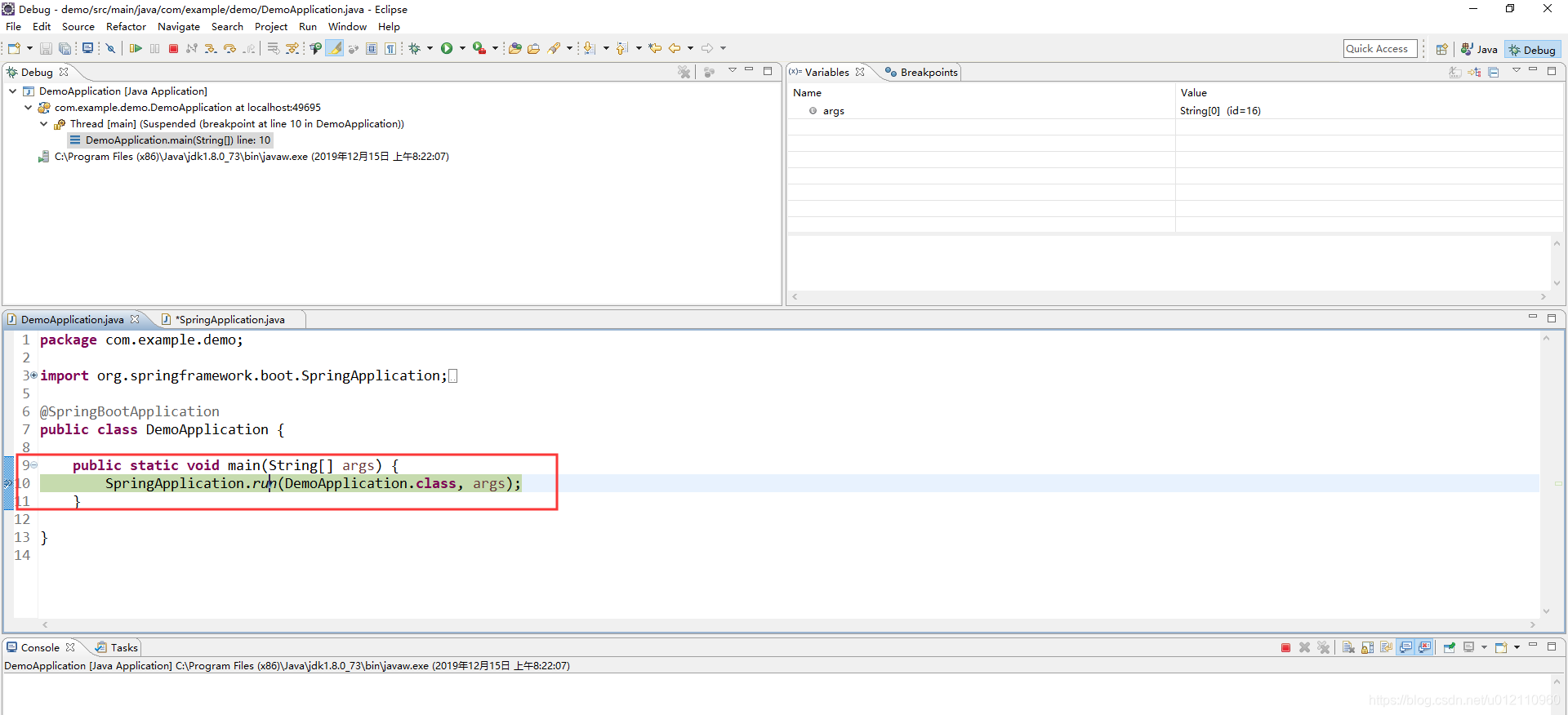The image size is (1568, 715).
Task: Click the Open Type icon
Action: point(514,48)
